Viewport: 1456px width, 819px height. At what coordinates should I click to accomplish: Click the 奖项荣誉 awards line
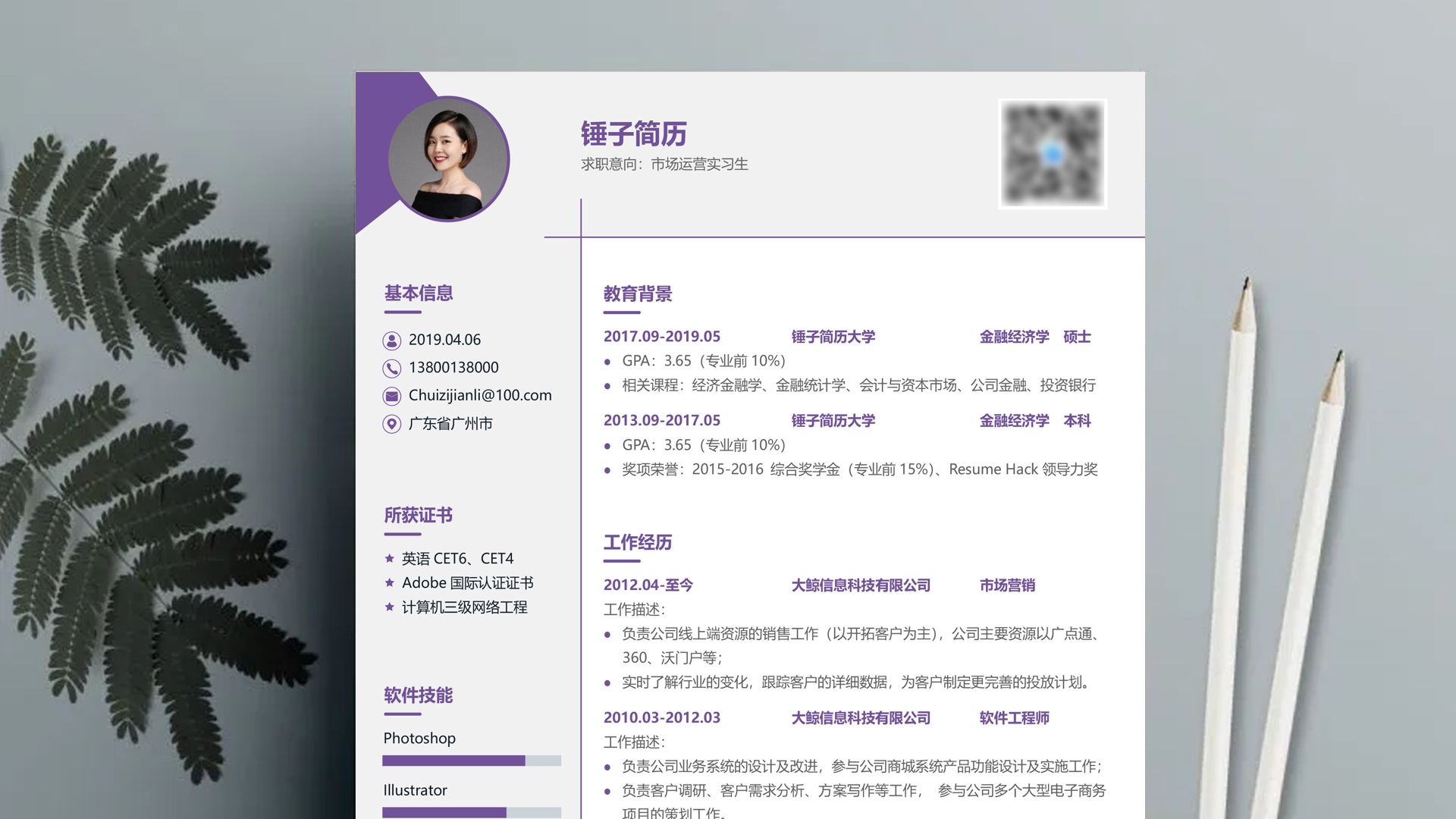pos(860,469)
